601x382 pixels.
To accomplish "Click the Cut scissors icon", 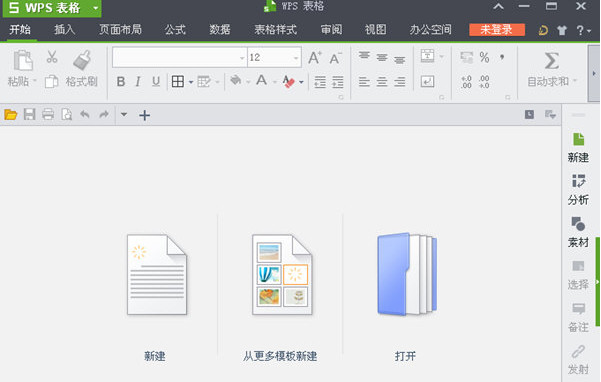I will (52, 57).
